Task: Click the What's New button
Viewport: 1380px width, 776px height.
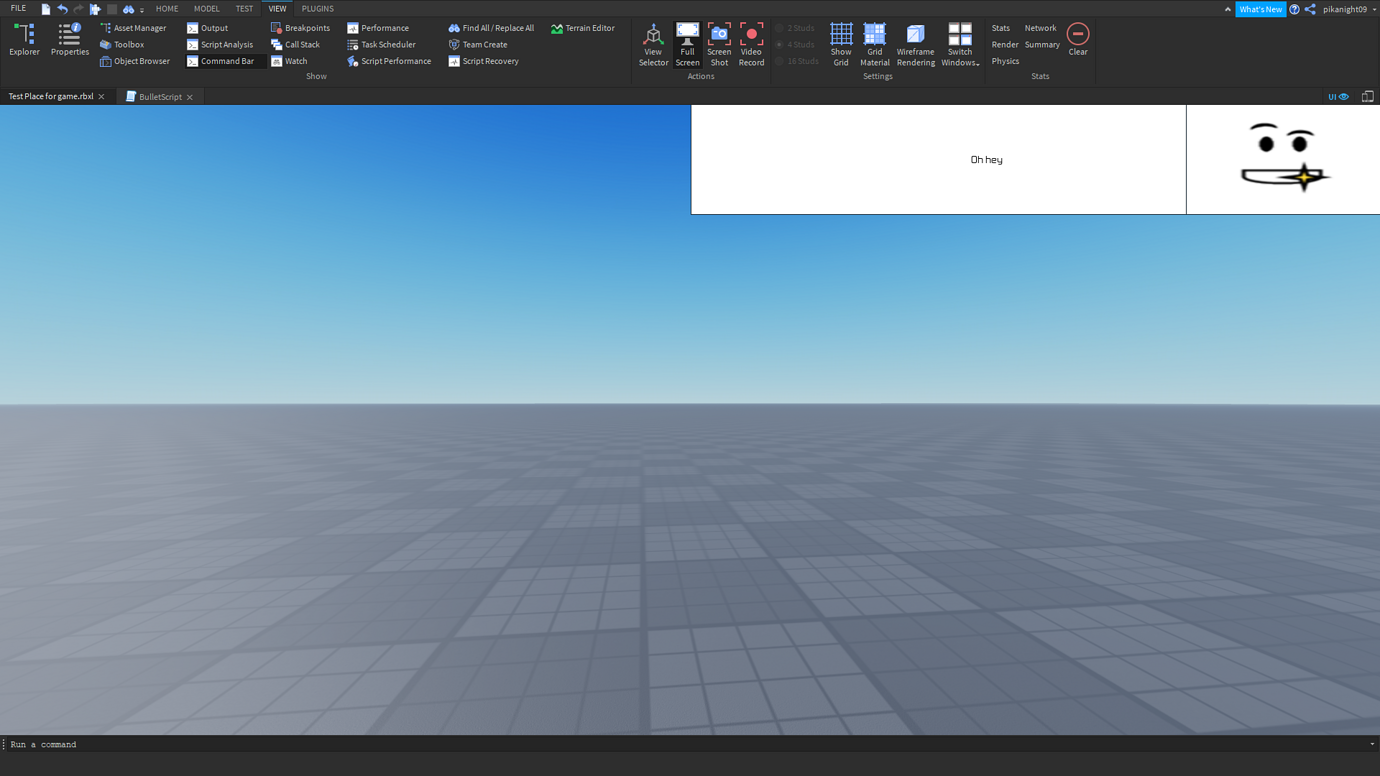Action: click(x=1260, y=9)
